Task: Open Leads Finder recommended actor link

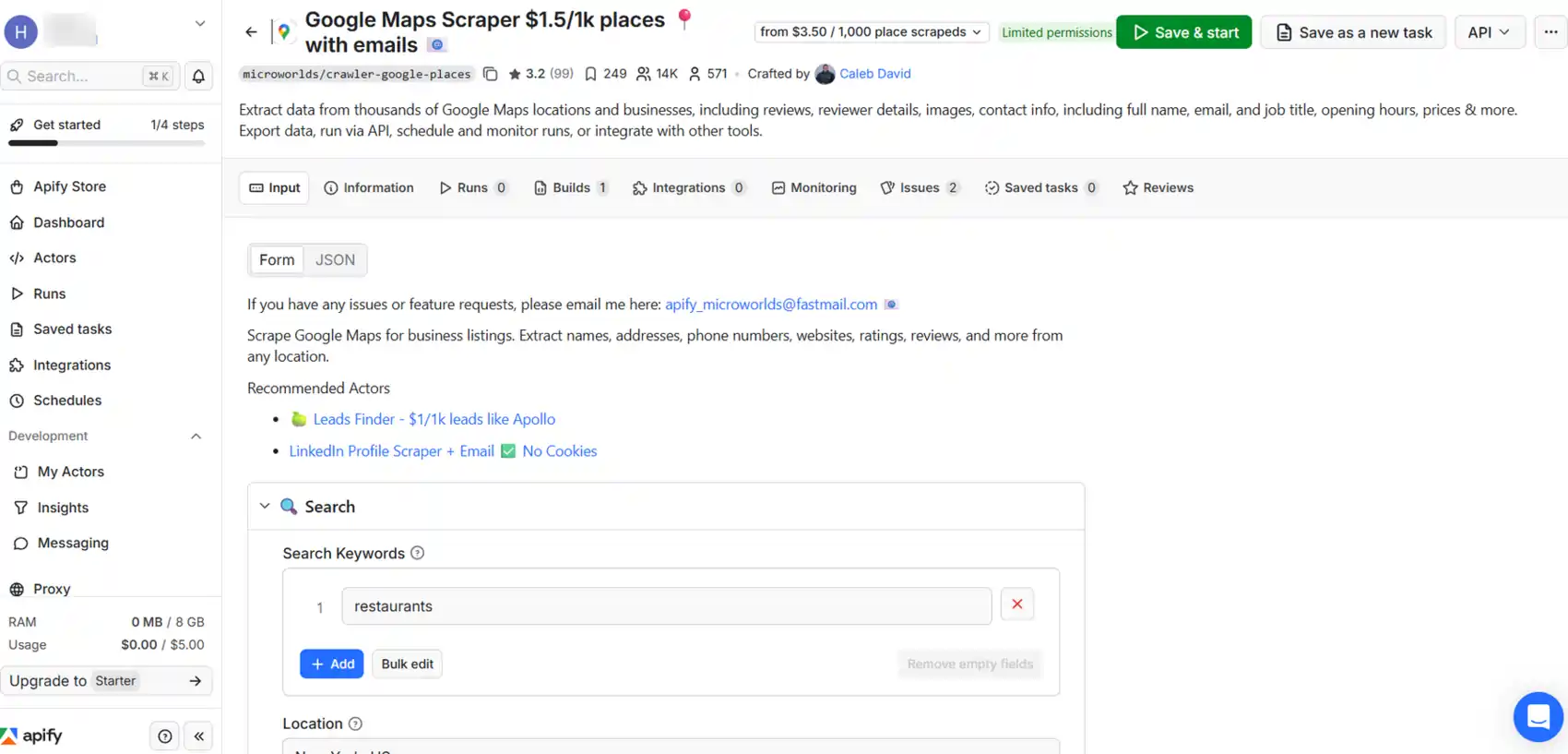Action: [434, 419]
